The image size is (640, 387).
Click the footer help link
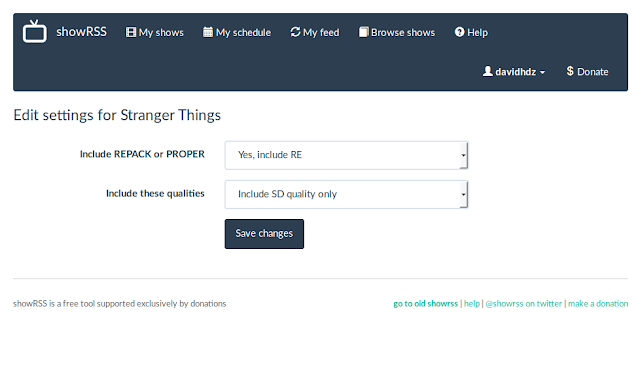472,304
